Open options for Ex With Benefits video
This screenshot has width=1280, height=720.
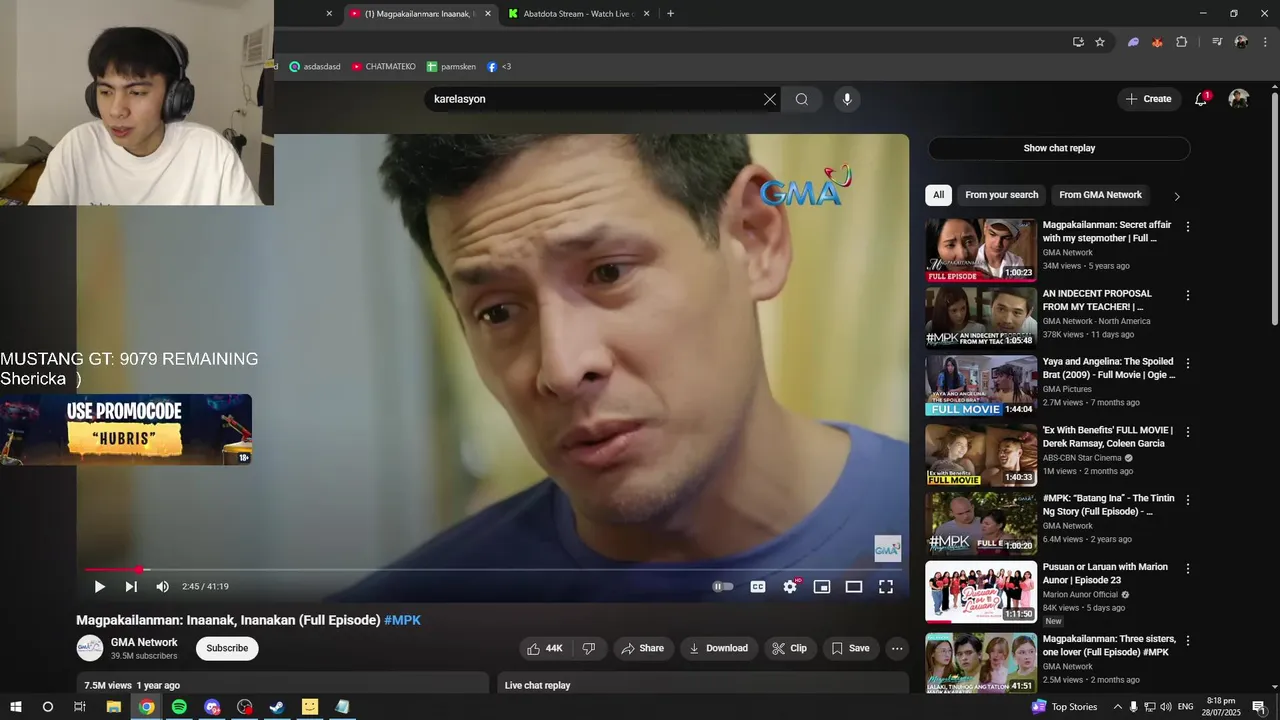coord(1188,432)
